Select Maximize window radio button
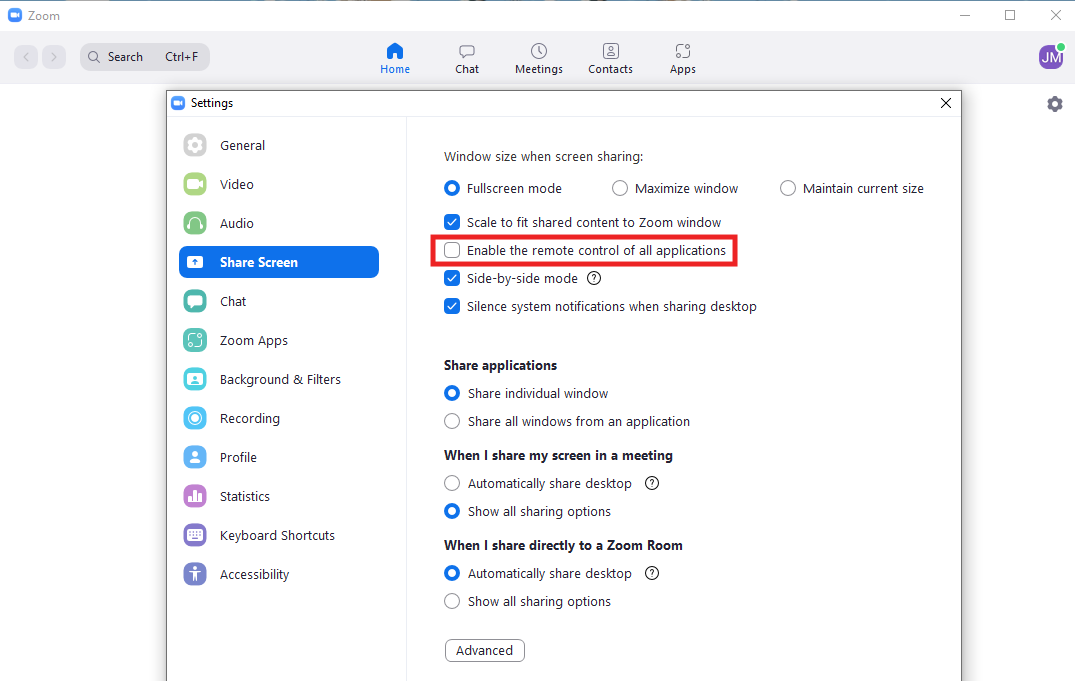The image size is (1075, 681). click(x=620, y=188)
